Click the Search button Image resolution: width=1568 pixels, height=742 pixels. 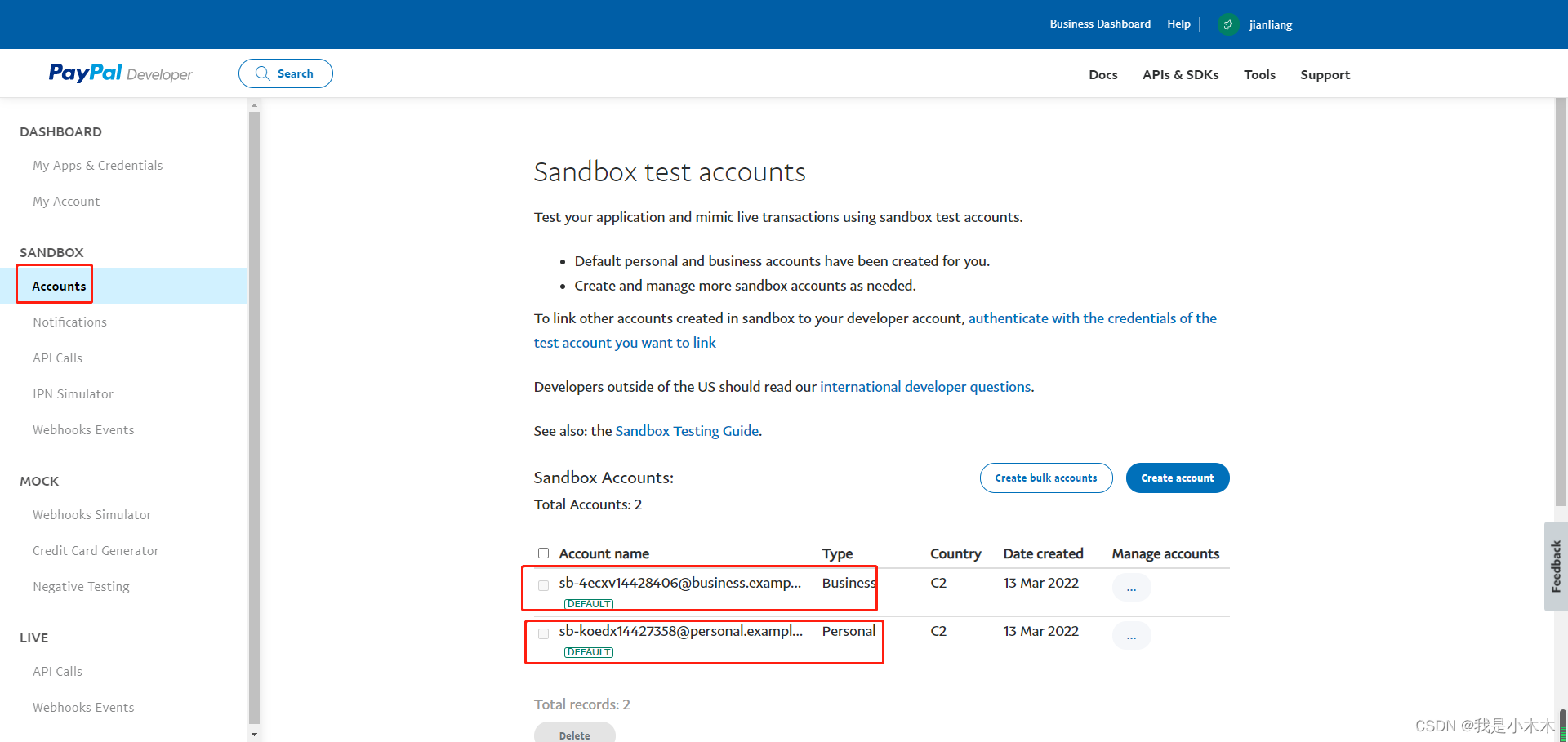(286, 73)
